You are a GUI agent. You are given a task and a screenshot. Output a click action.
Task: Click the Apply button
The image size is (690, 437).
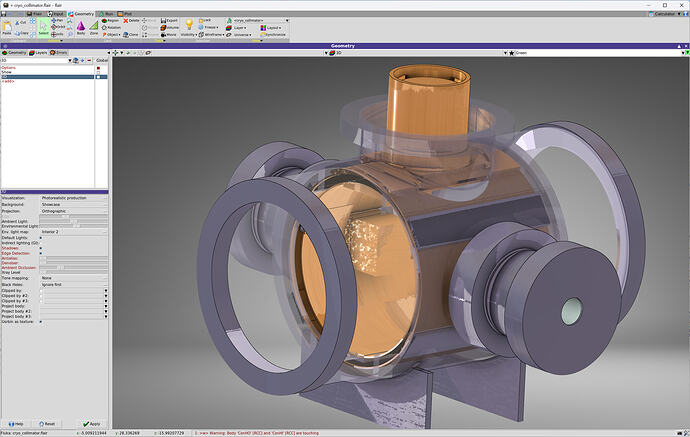coord(92,424)
